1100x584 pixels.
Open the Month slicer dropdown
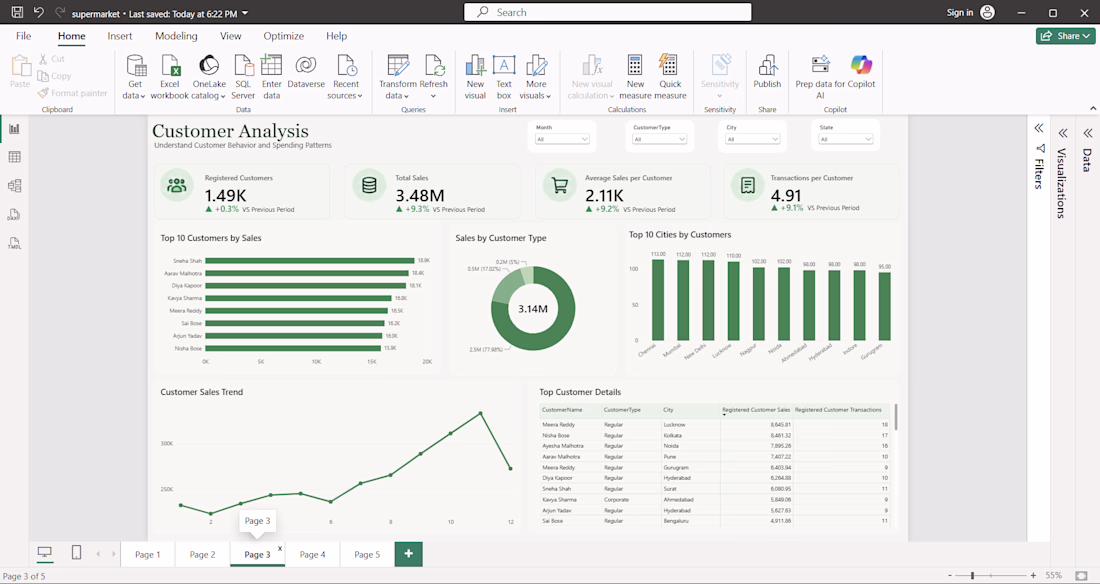coord(562,139)
